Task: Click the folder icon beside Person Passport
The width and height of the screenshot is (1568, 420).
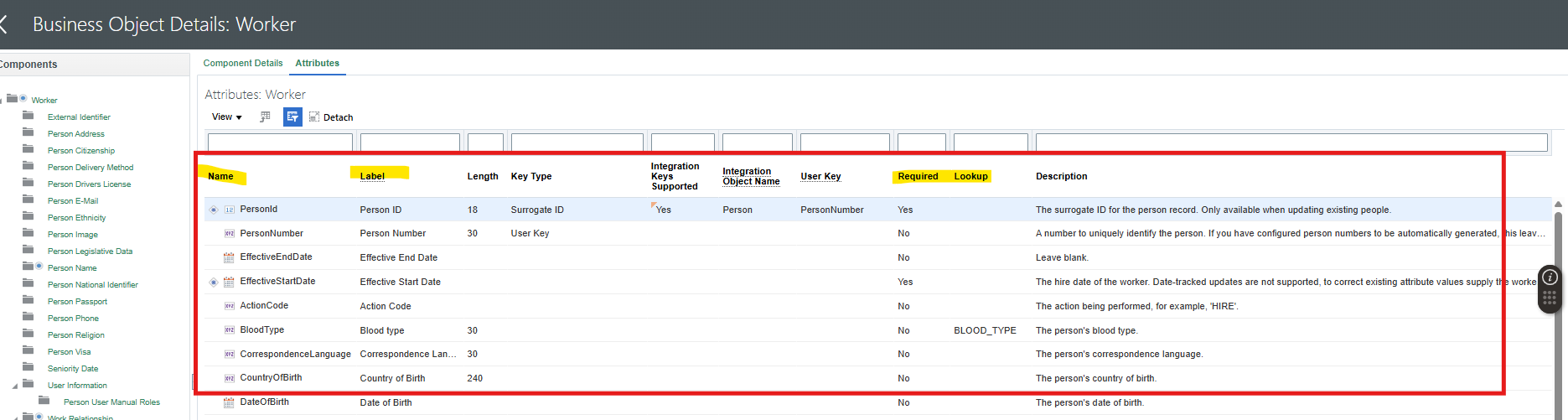Action: click(x=28, y=300)
